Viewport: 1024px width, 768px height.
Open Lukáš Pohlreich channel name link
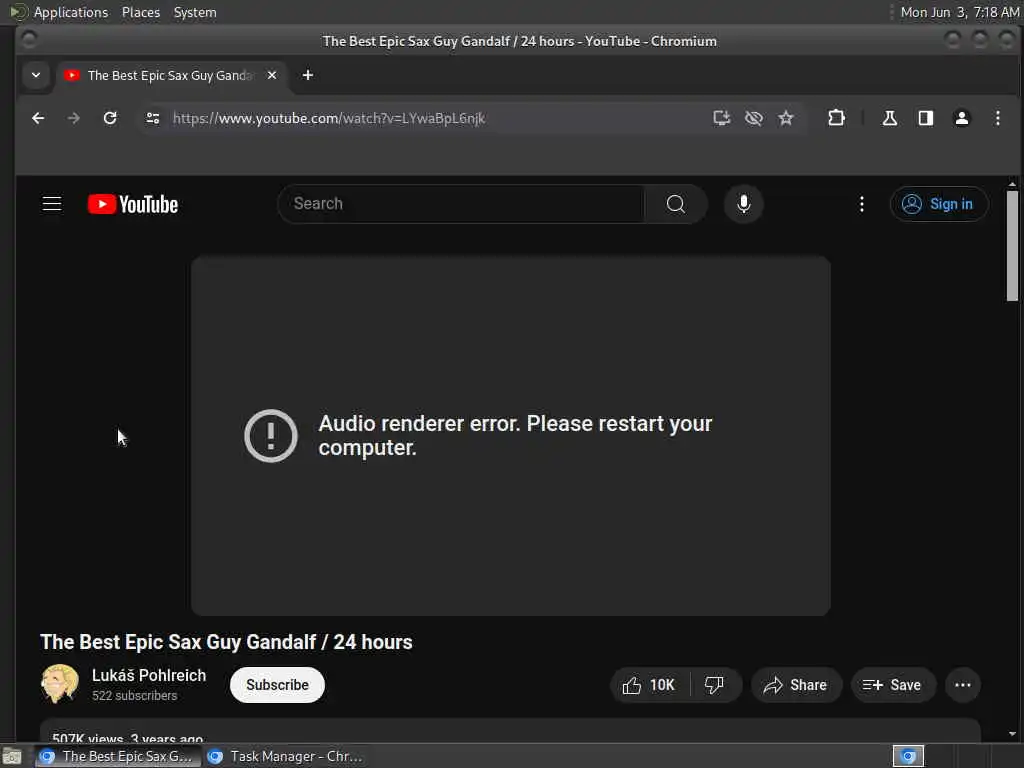(x=149, y=675)
